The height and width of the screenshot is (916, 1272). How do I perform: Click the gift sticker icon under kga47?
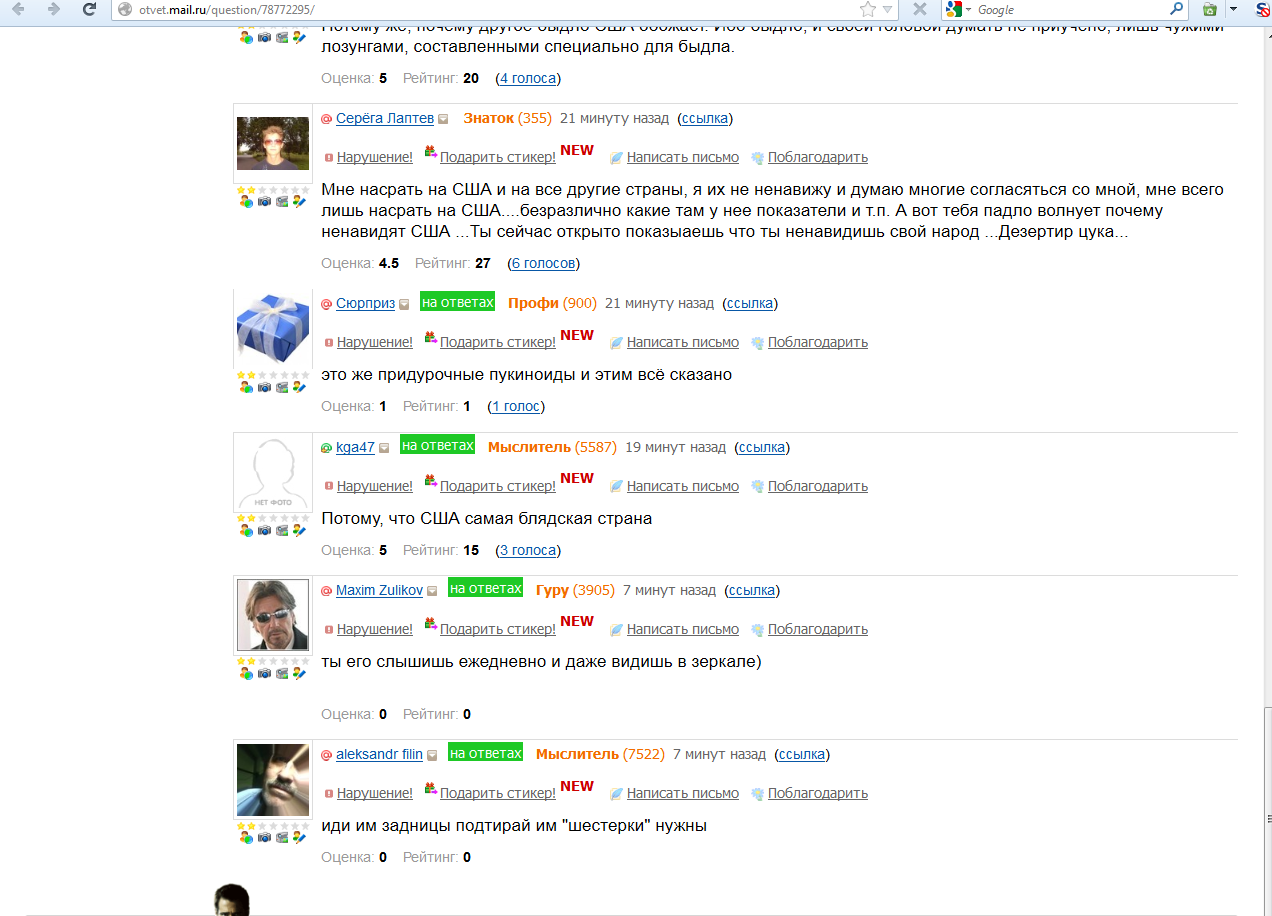pyautogui.click(x=431, y=482)
